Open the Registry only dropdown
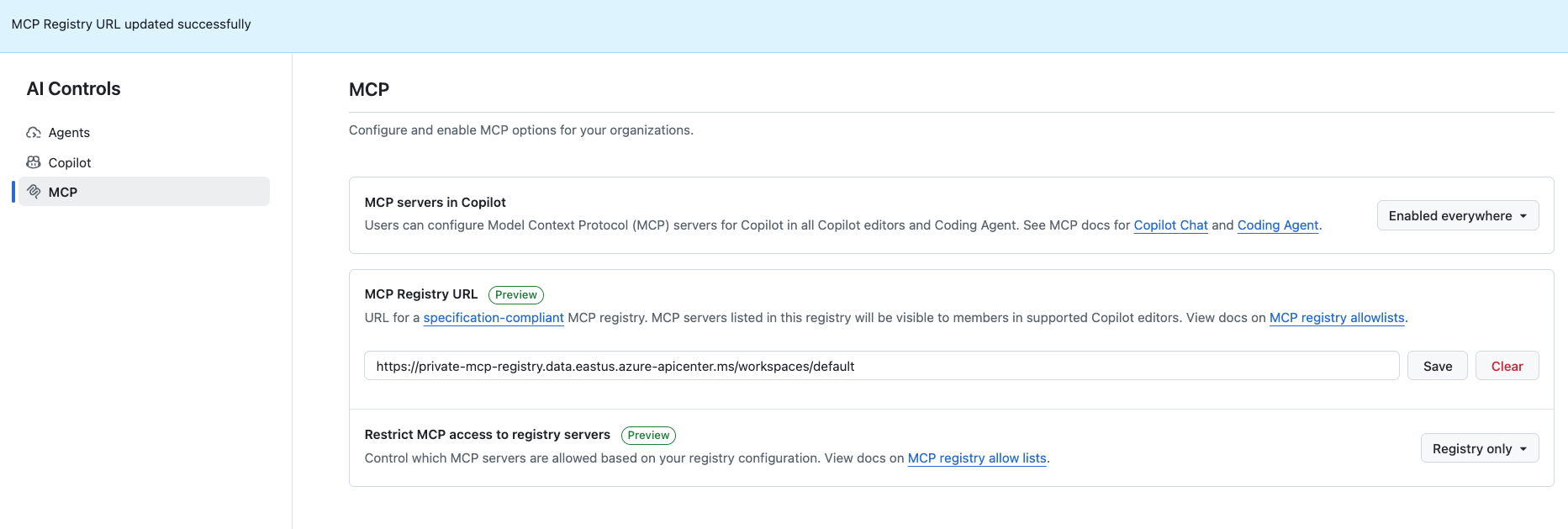This screenshot has height=529, width=1568. (x=1479, y=447)
